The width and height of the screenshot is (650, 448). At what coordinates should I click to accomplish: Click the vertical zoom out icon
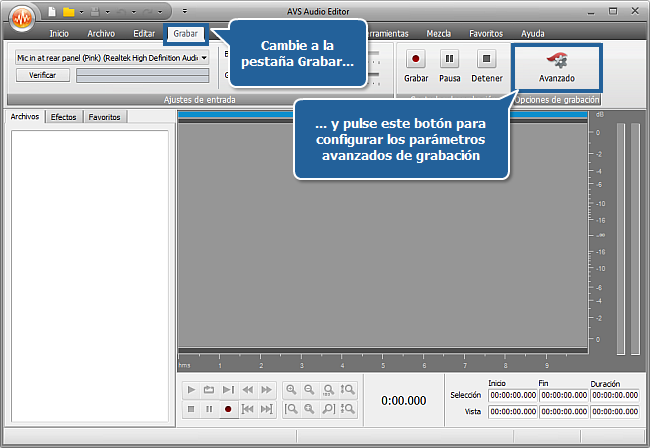click(x=347, y=409)
